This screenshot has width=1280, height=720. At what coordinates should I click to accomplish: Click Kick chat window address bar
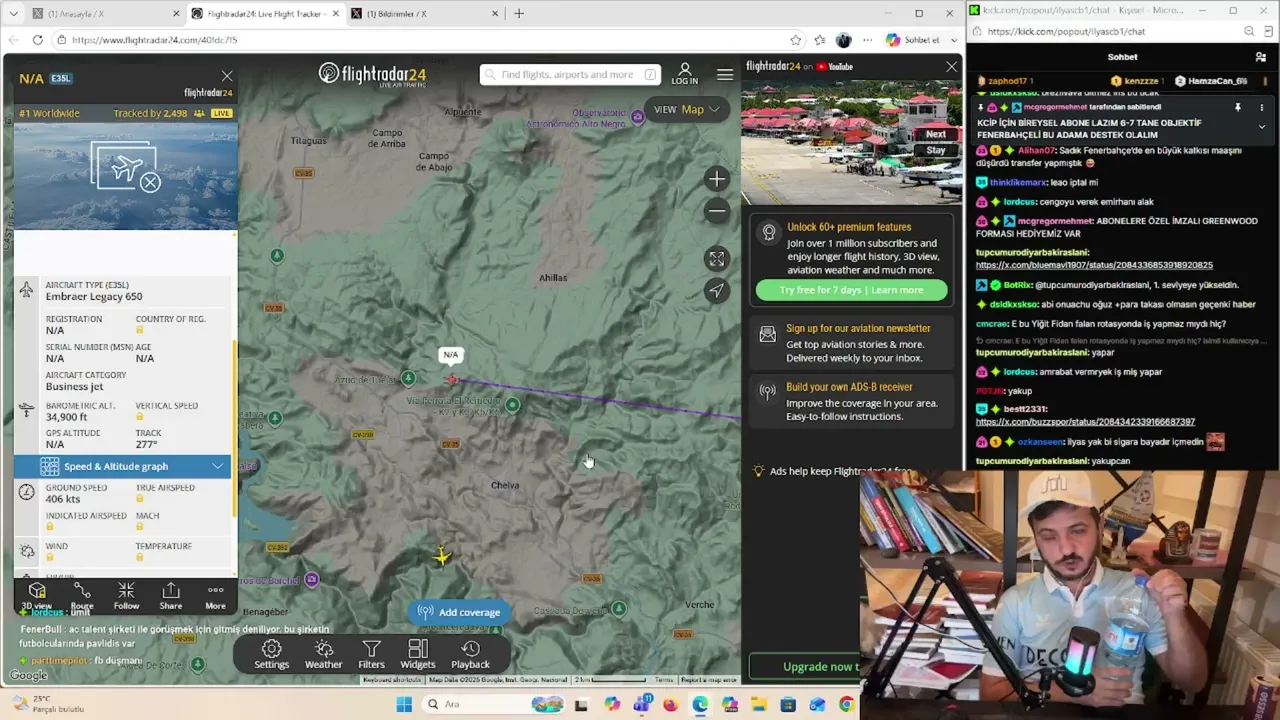tap(1110, 31)
